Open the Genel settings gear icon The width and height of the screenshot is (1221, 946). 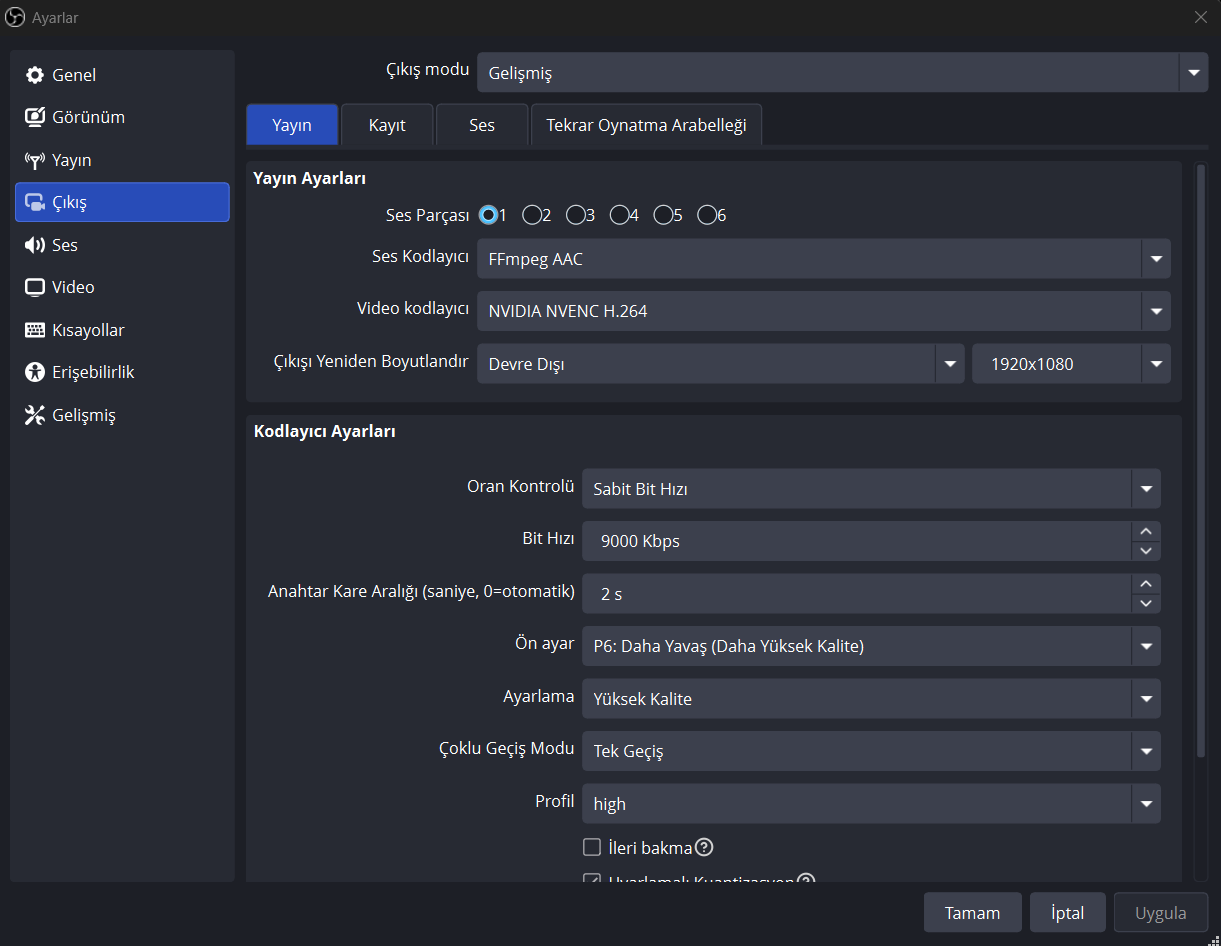click(35, 75)
